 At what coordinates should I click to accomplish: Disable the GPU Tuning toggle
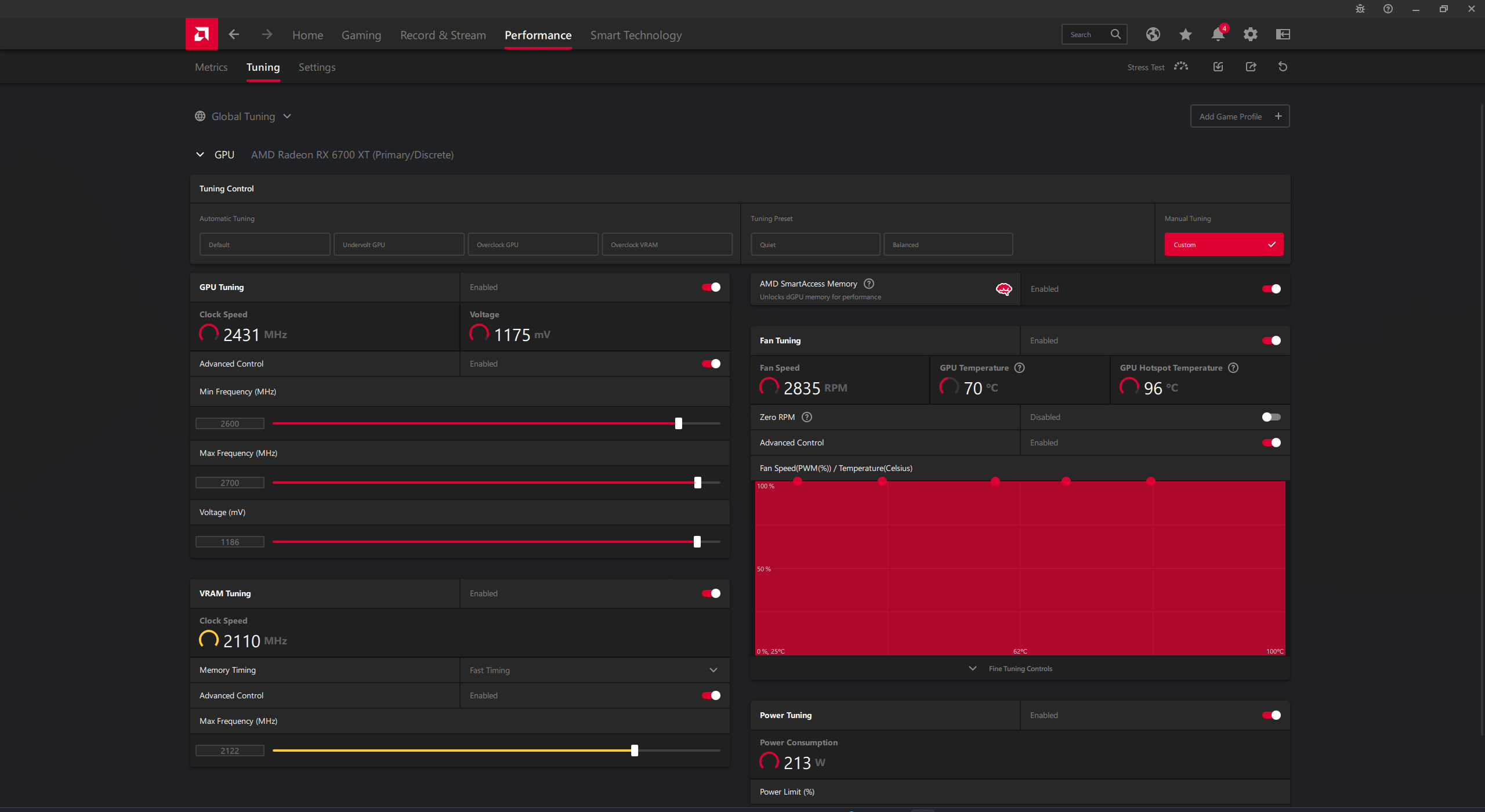coord(711,287)
